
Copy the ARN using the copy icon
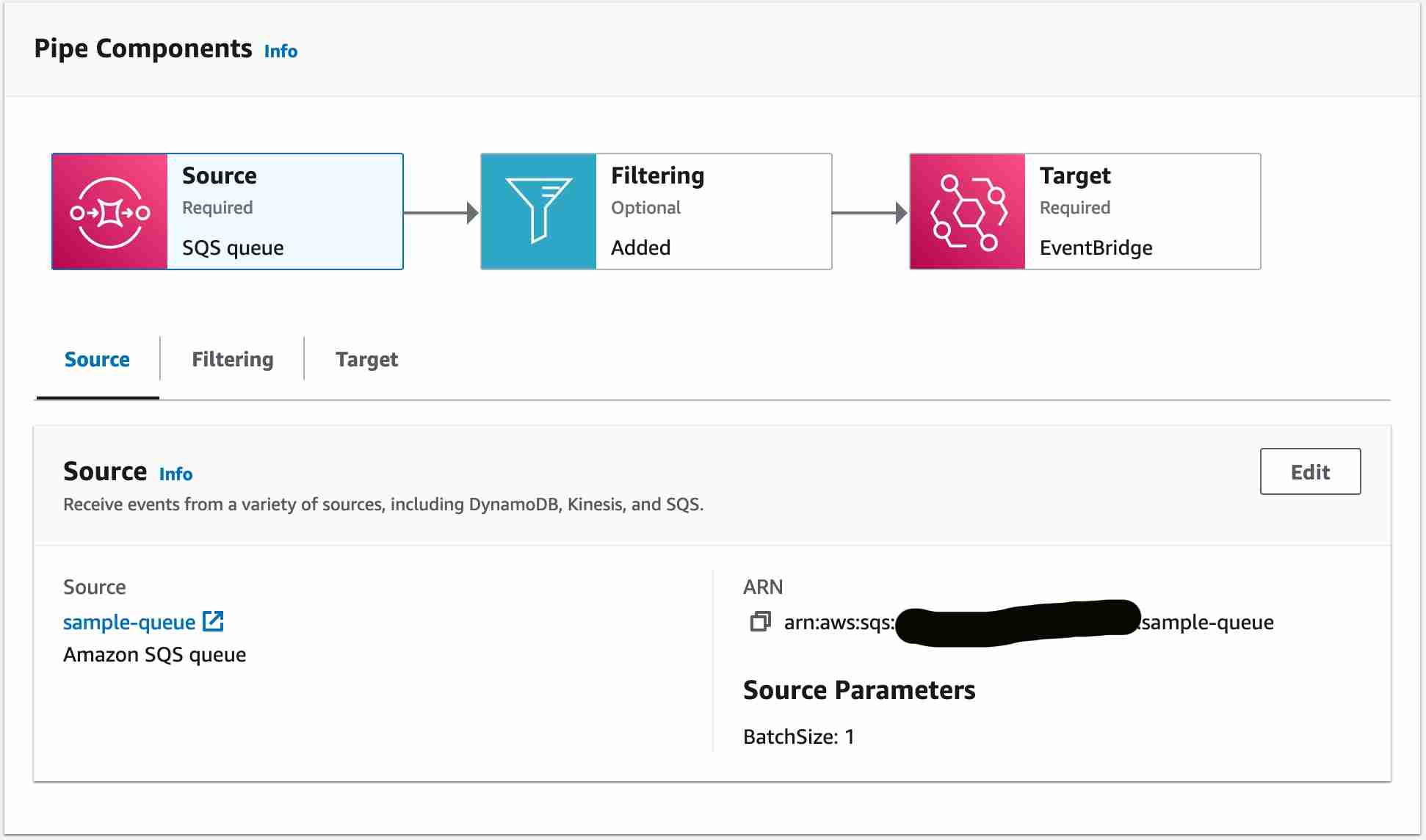click(760, 622)
